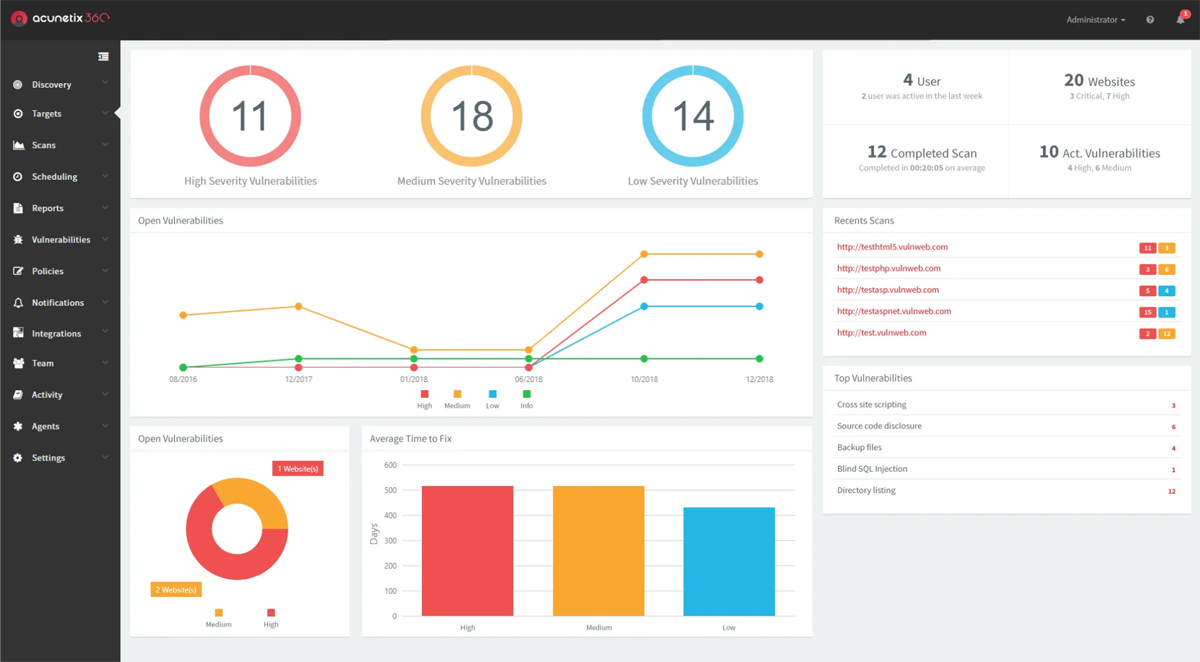This screenshot has width=1200, height=662.
Task: Collapse the sidebar with the menu toggle icon
Action: [x=103, y=56]
